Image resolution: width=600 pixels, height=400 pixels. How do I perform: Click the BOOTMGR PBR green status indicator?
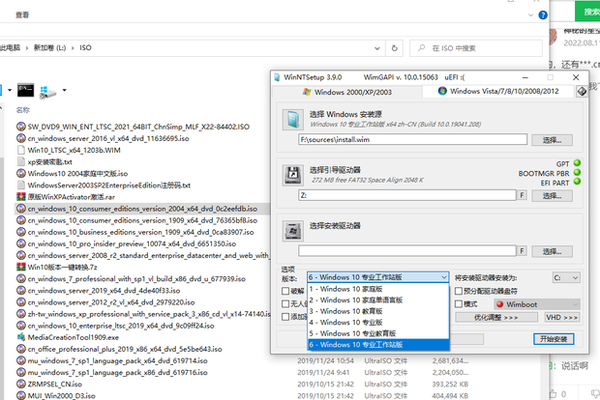pos(577,173)
